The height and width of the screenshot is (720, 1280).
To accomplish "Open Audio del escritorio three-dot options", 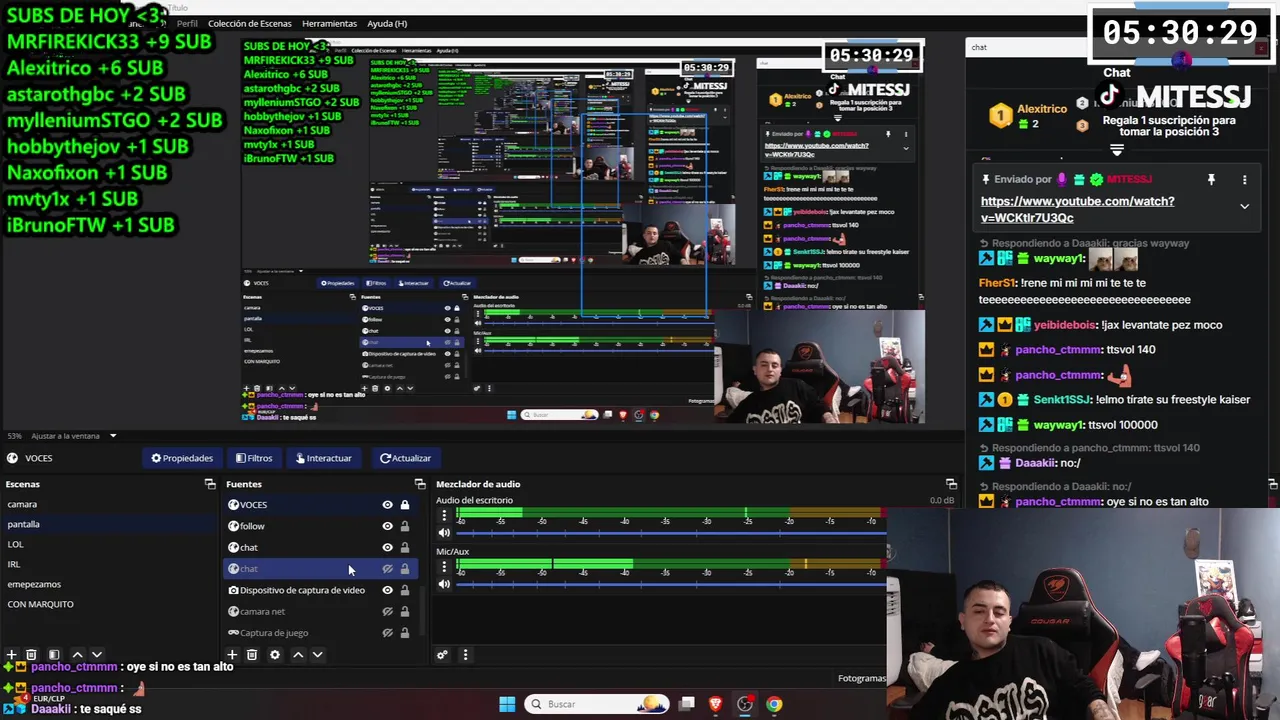I will tap(444, 516).
